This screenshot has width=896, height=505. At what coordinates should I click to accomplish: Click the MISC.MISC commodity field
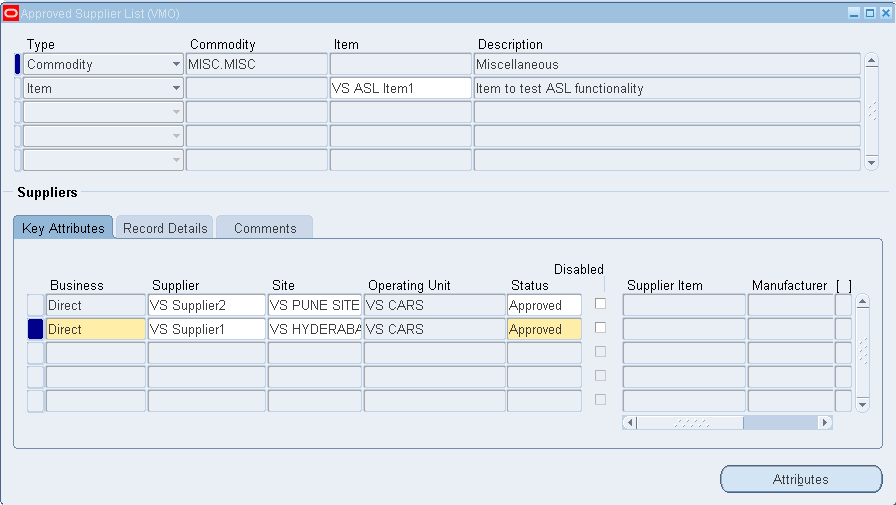tap(257, 65)
